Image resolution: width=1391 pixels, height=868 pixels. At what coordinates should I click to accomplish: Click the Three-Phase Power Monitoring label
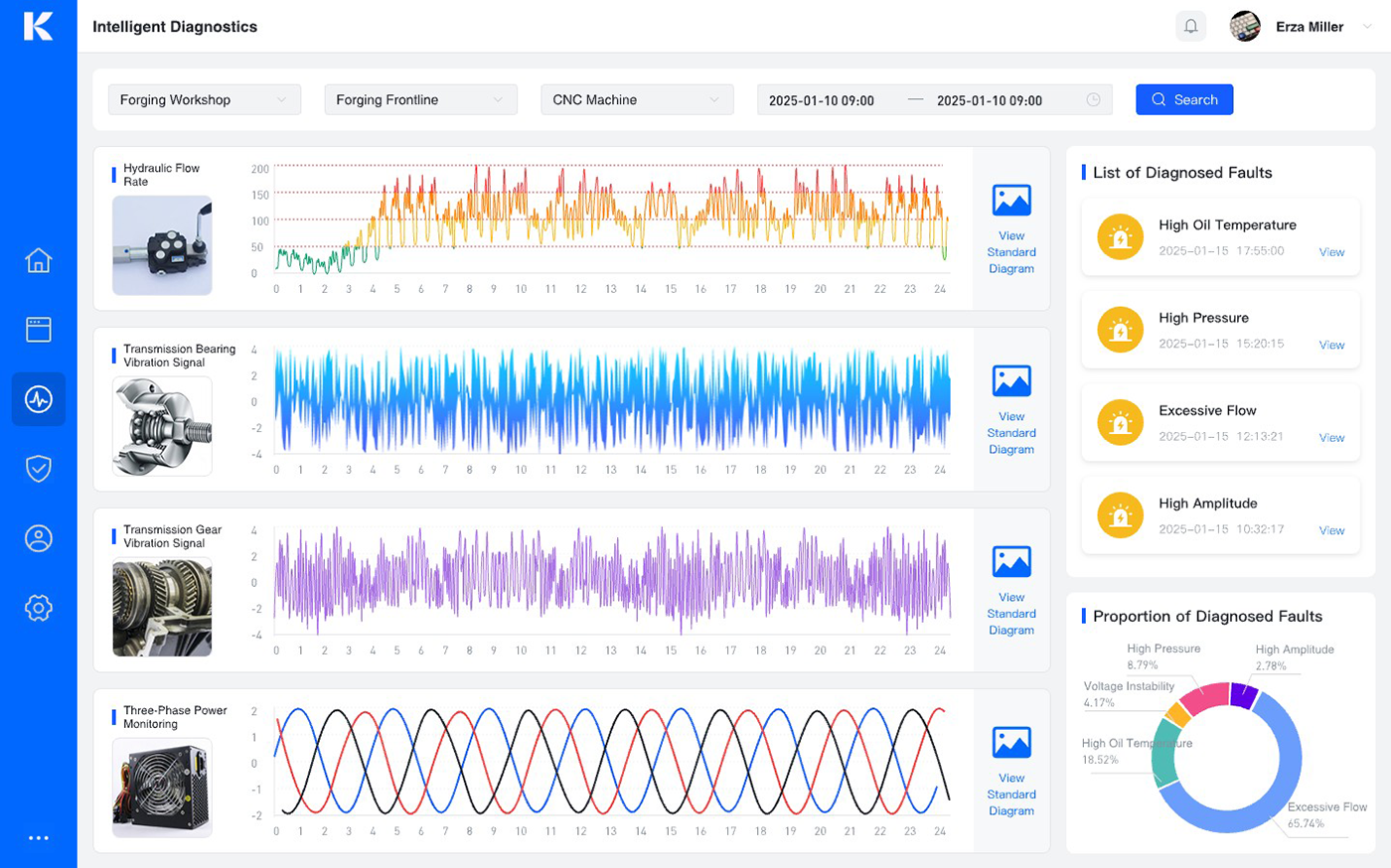coord(175,717)
